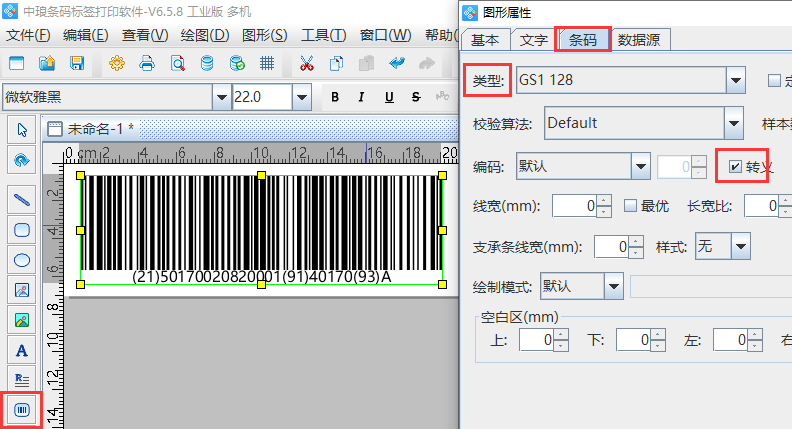
Task: Open the 绘图(D) menu
Action: (x=205, y=35)
